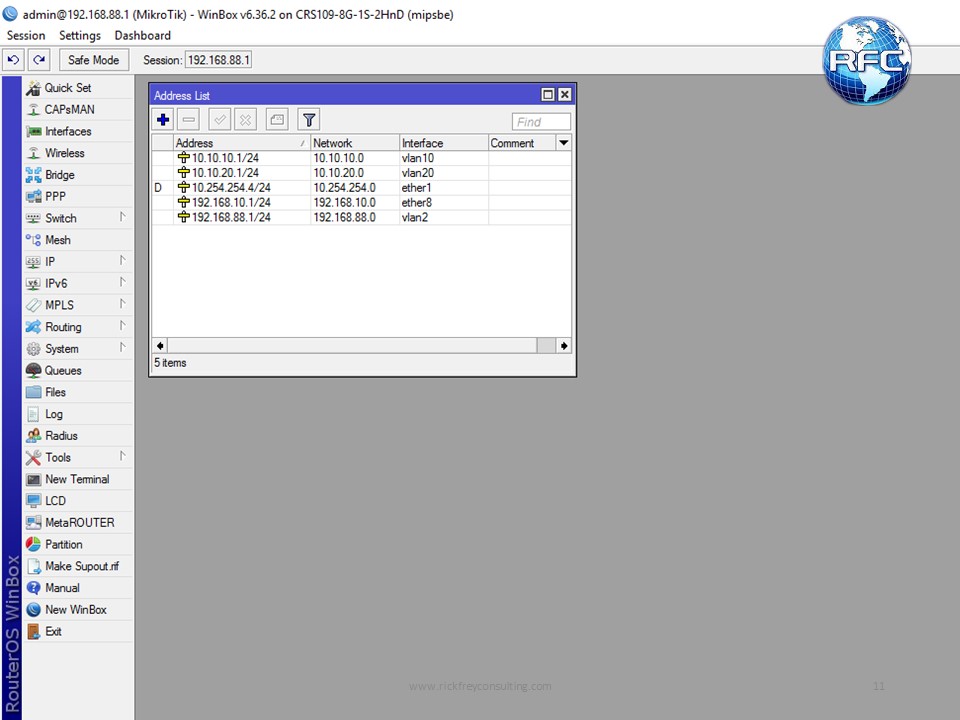Open the Queues section
The width and height of the screenshot is (960, 720).
coord(78,370)
